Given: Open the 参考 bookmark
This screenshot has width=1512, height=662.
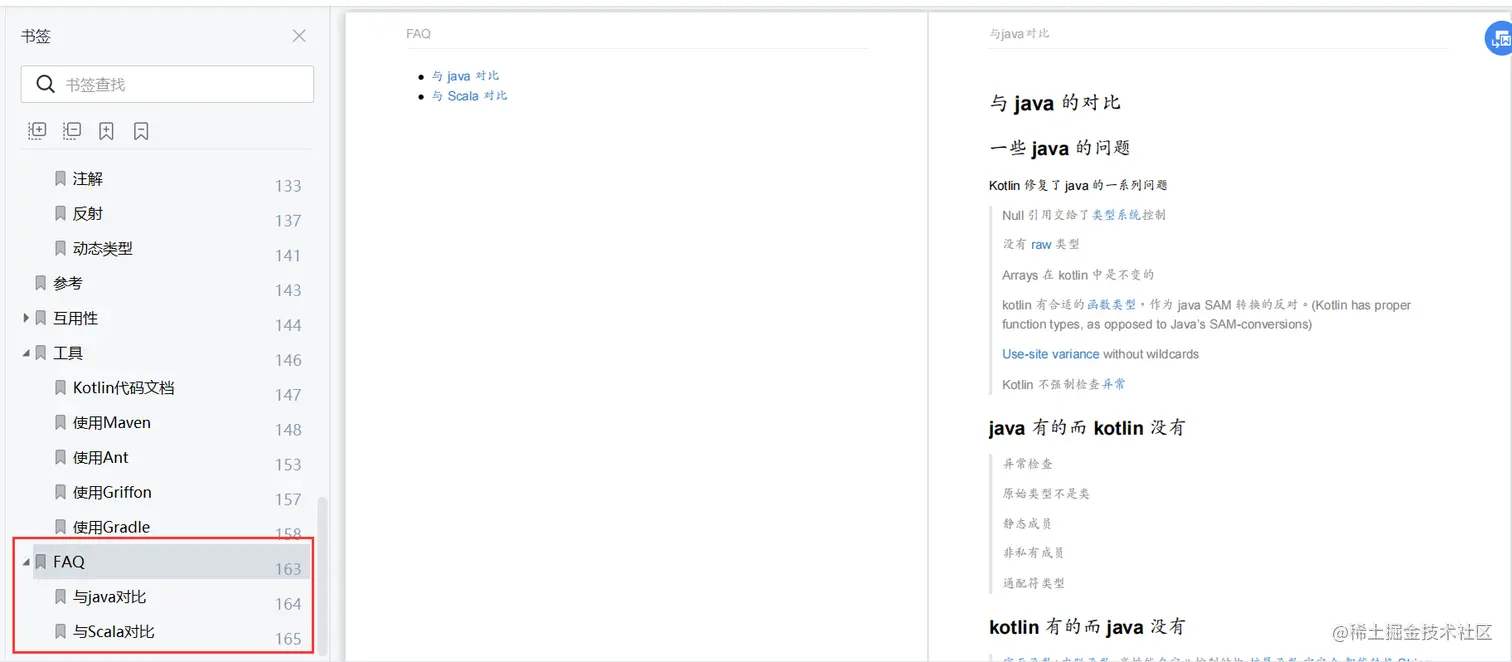Looking at the screenshot, I should point(68,284).
